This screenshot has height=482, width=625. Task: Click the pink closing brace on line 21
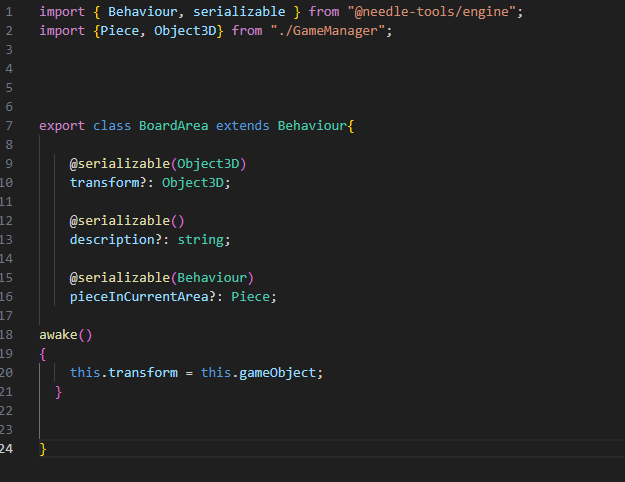coord(58,392)
